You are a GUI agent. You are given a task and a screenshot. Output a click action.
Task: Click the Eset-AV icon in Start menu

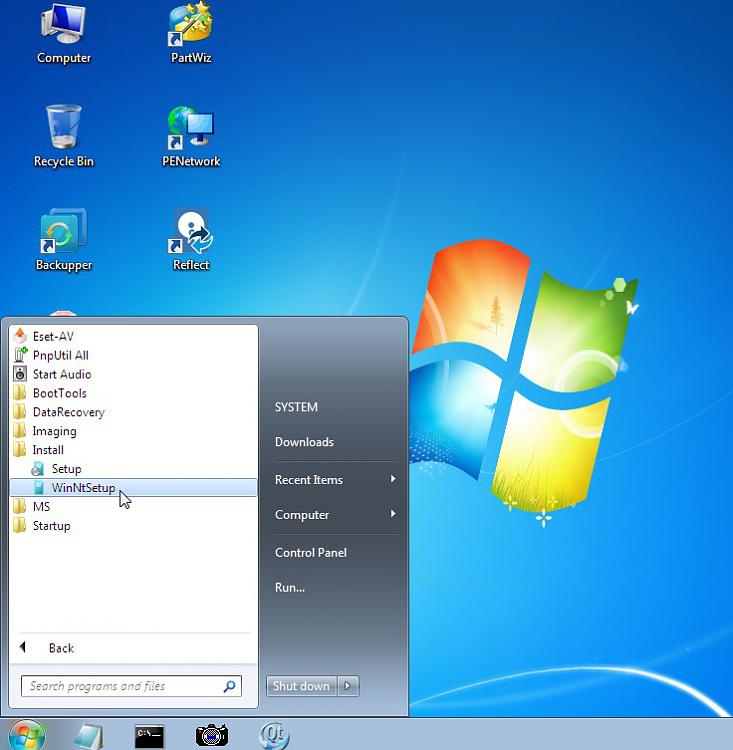tap(20, 336)
